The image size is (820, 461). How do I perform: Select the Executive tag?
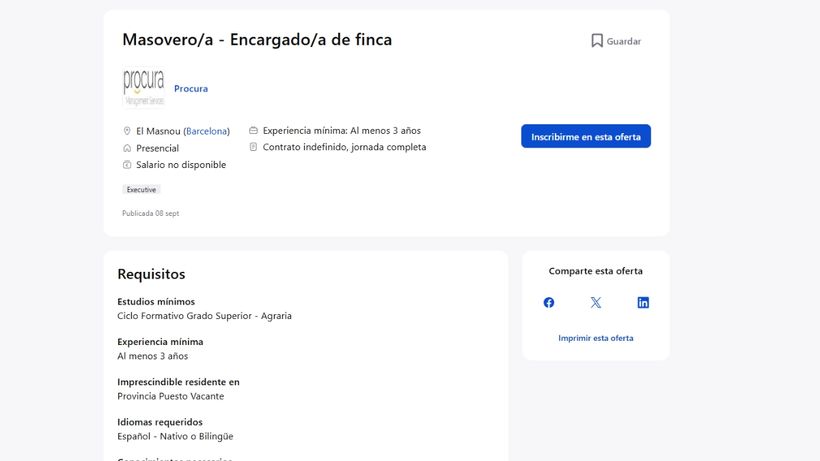141,190
